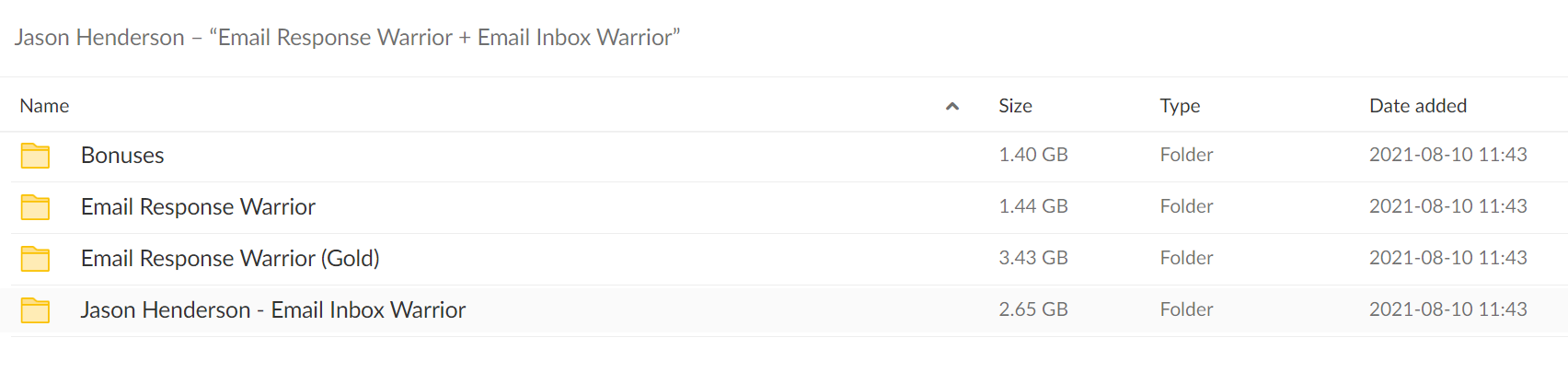Click the Jason Henderson - Email Inbox Warrior folder icon
The image size is (1568, 373).
(x=35, y=310)
